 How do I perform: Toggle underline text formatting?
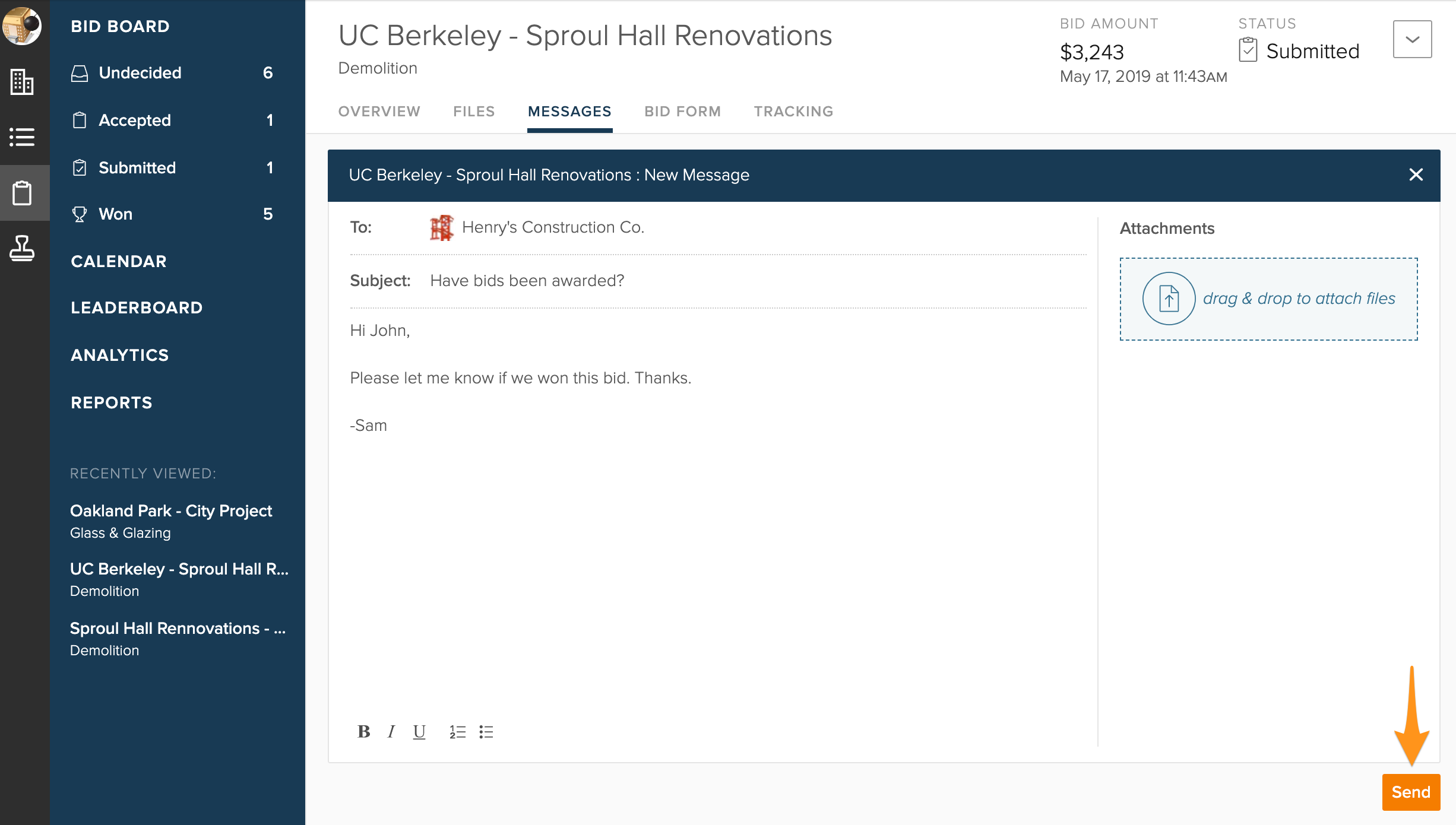[419, 732]
